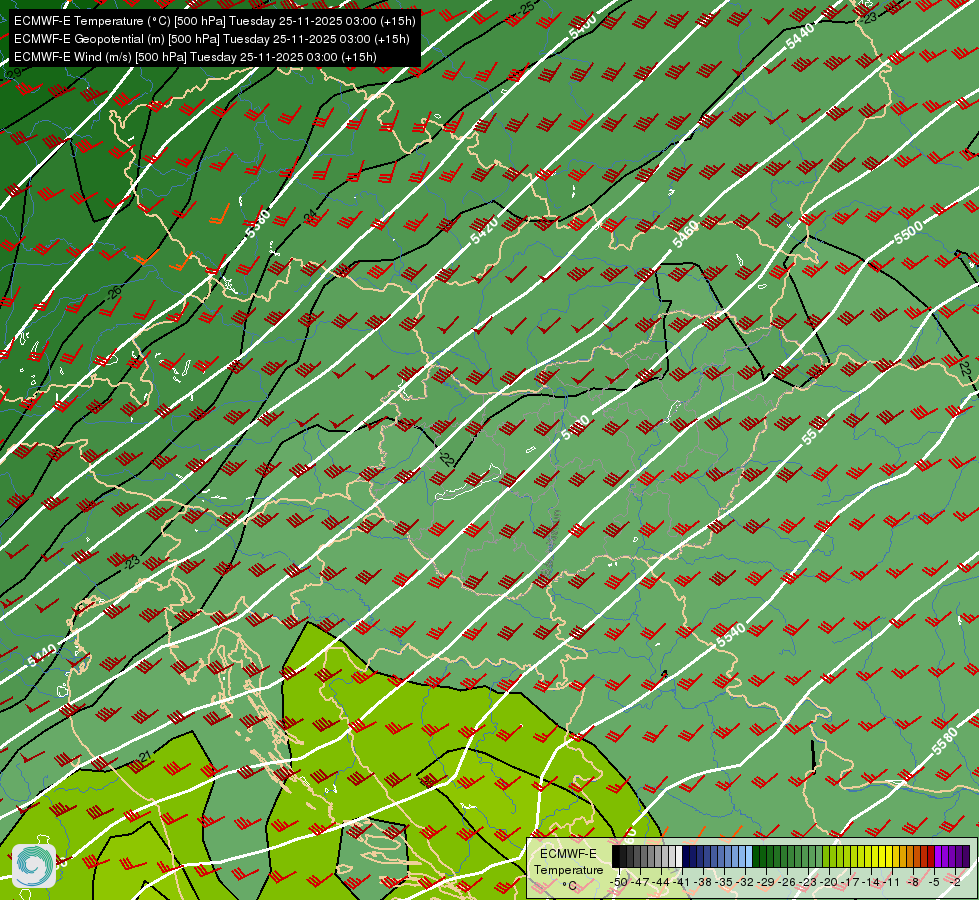This screenshot has width=979, height=900.
Task: Click the -23 isotherm label on left
Action: click(x=131, y=561)
